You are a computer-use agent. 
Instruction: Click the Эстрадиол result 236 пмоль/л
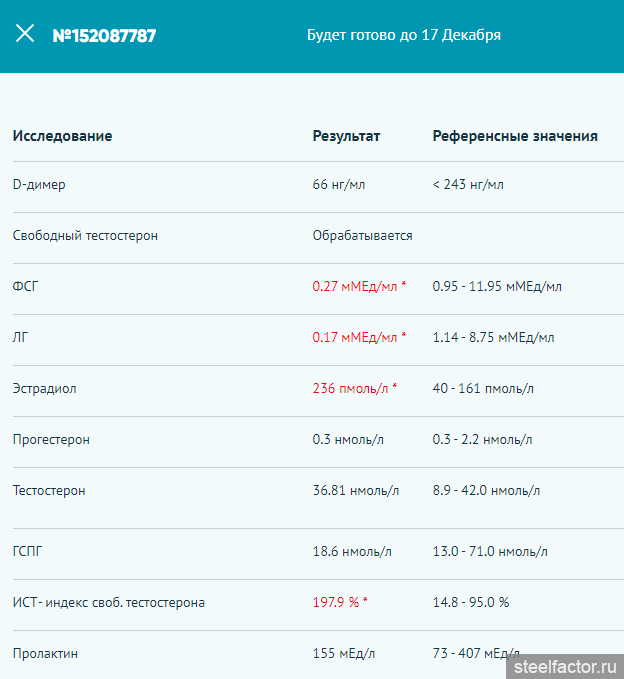pos(355,388)
